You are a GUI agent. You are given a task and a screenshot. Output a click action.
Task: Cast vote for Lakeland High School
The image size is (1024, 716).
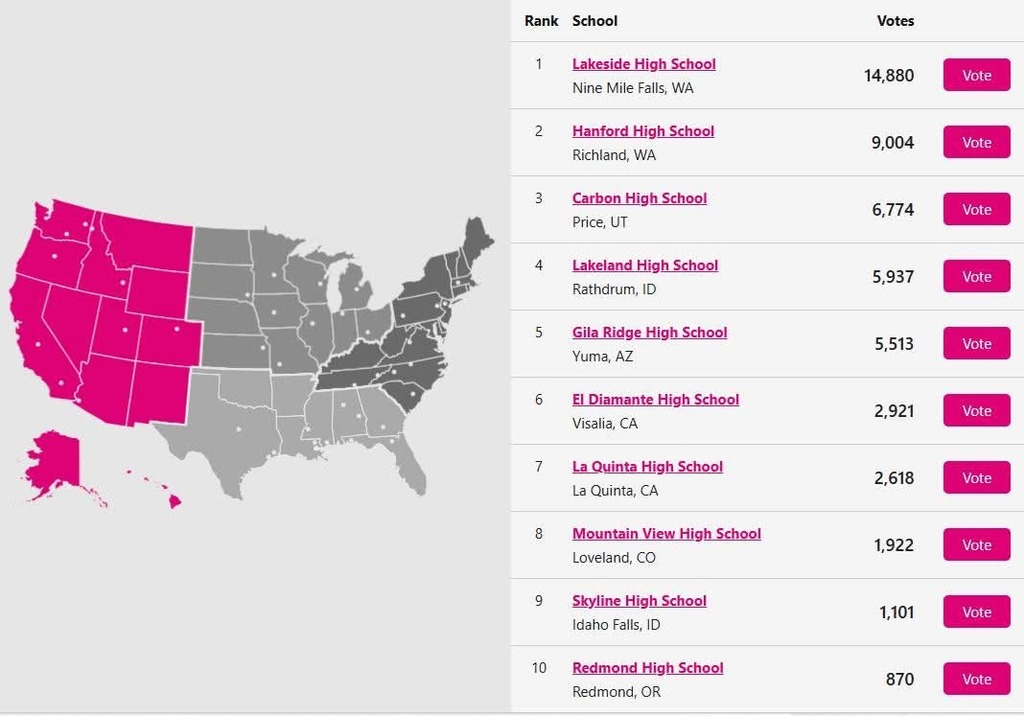pyautogui.click(x=976, y=276)
